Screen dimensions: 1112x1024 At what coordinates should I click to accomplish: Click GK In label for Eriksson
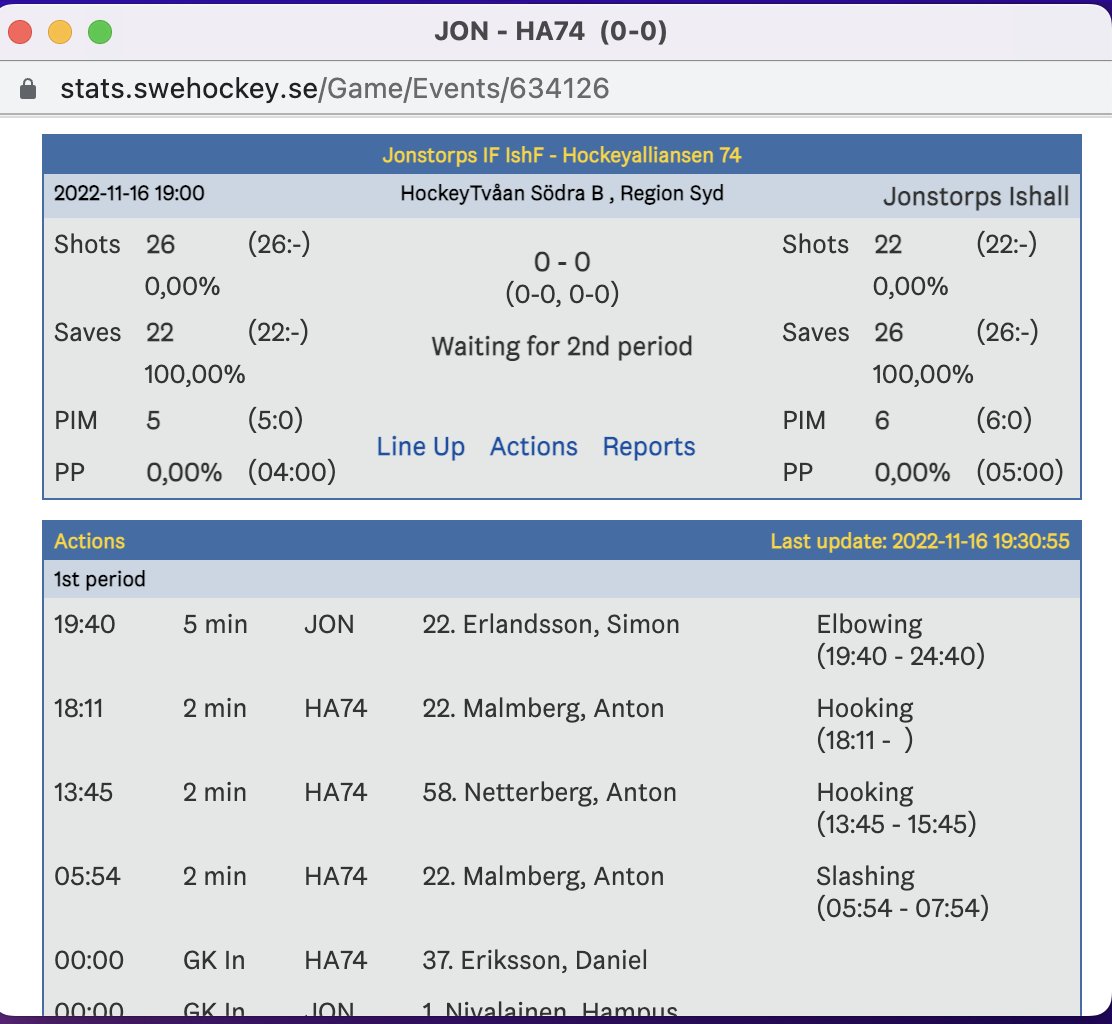pos(214,961)
